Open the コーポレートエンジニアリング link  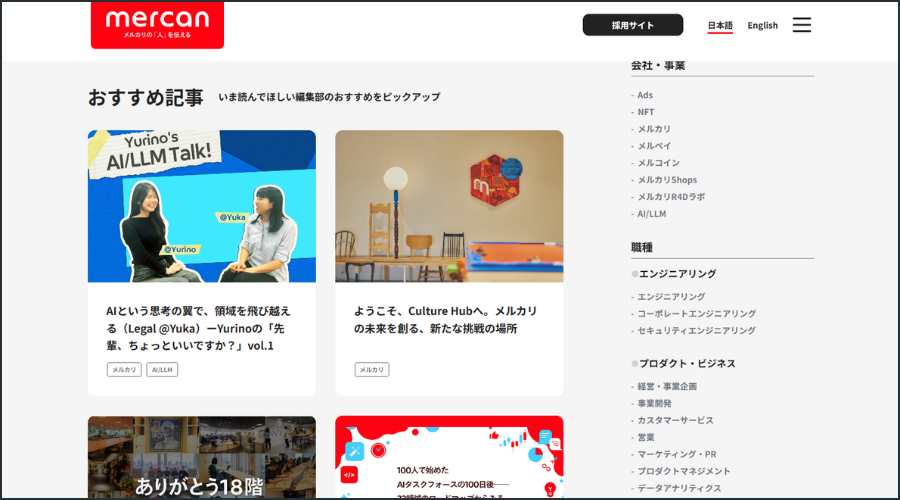point(696,313)
